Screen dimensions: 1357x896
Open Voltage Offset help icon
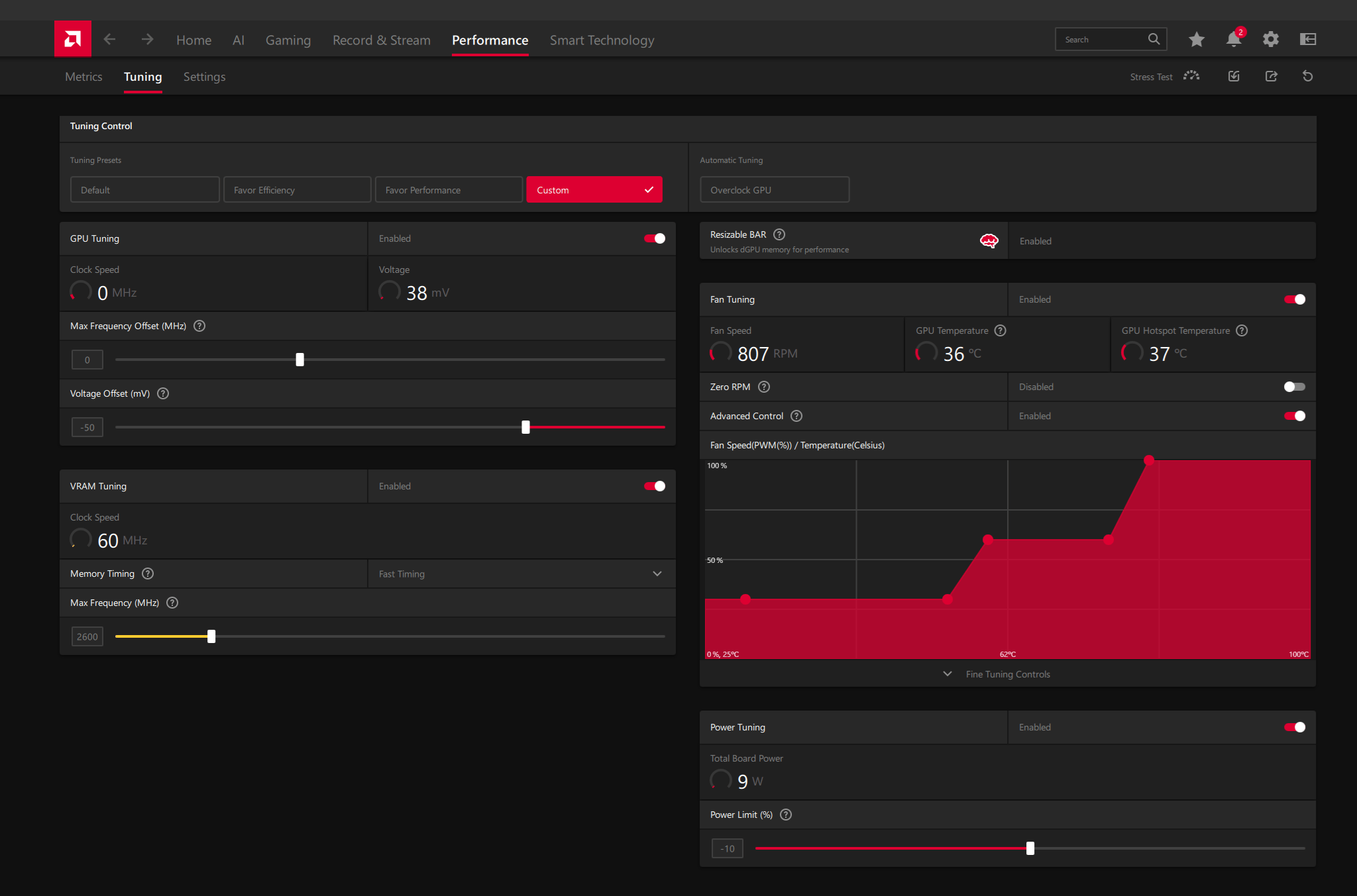pyautogui.click(x=163, y=393)
